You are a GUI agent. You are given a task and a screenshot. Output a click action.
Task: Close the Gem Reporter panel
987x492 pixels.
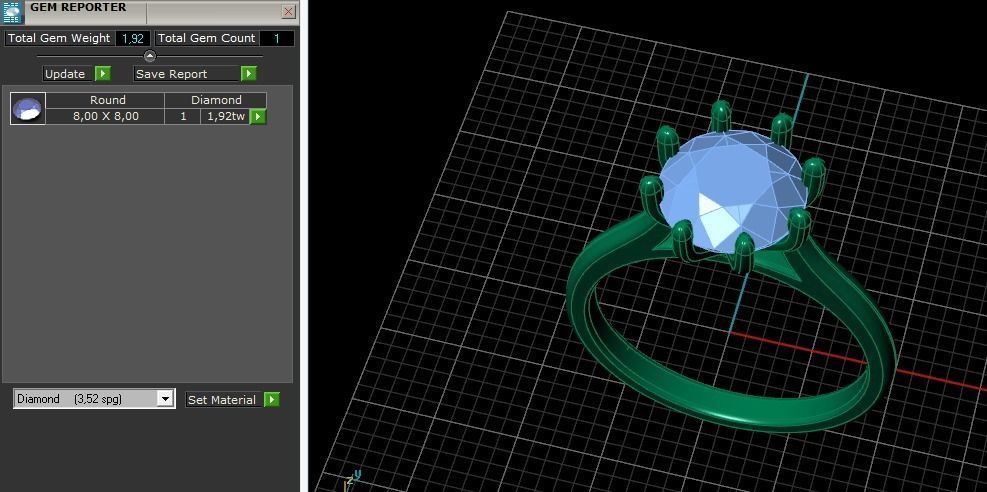(x=288, y=11)
